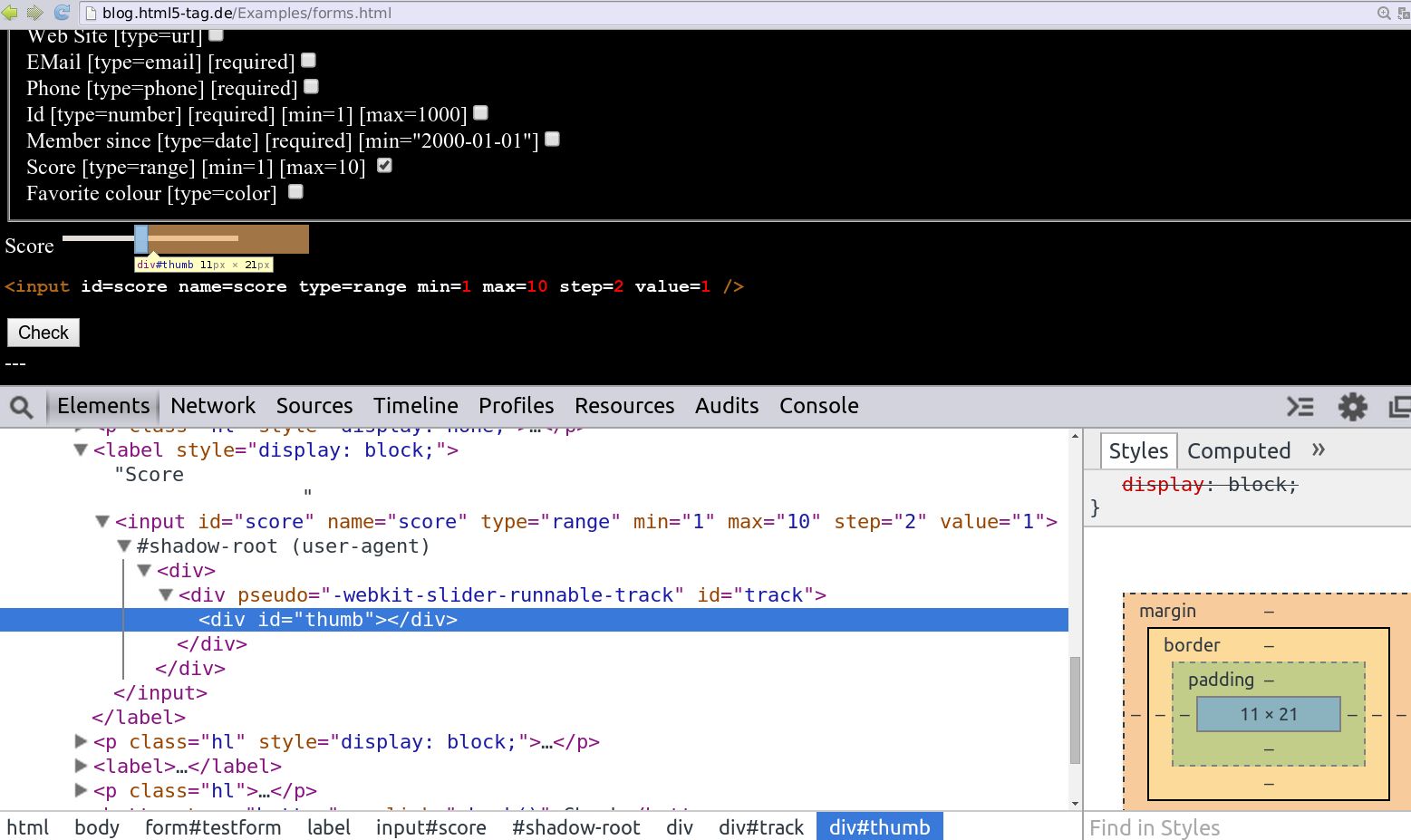Screen dimensions: 1411x840
Task: Select form#testform in the breadcrumb bar
Action: (213, 827)
